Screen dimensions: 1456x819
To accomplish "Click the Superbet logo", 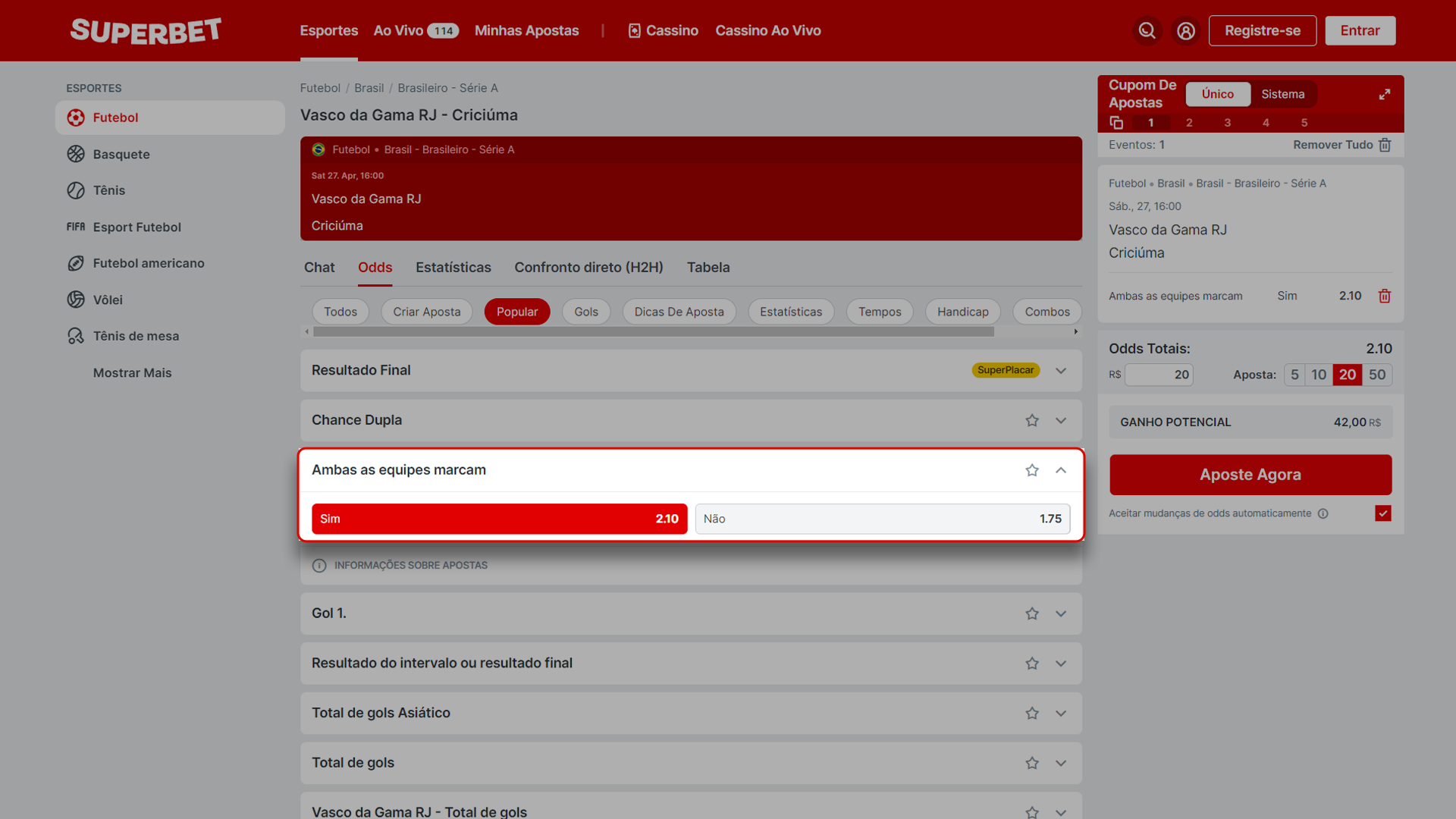I will click(x=146, y=30).
